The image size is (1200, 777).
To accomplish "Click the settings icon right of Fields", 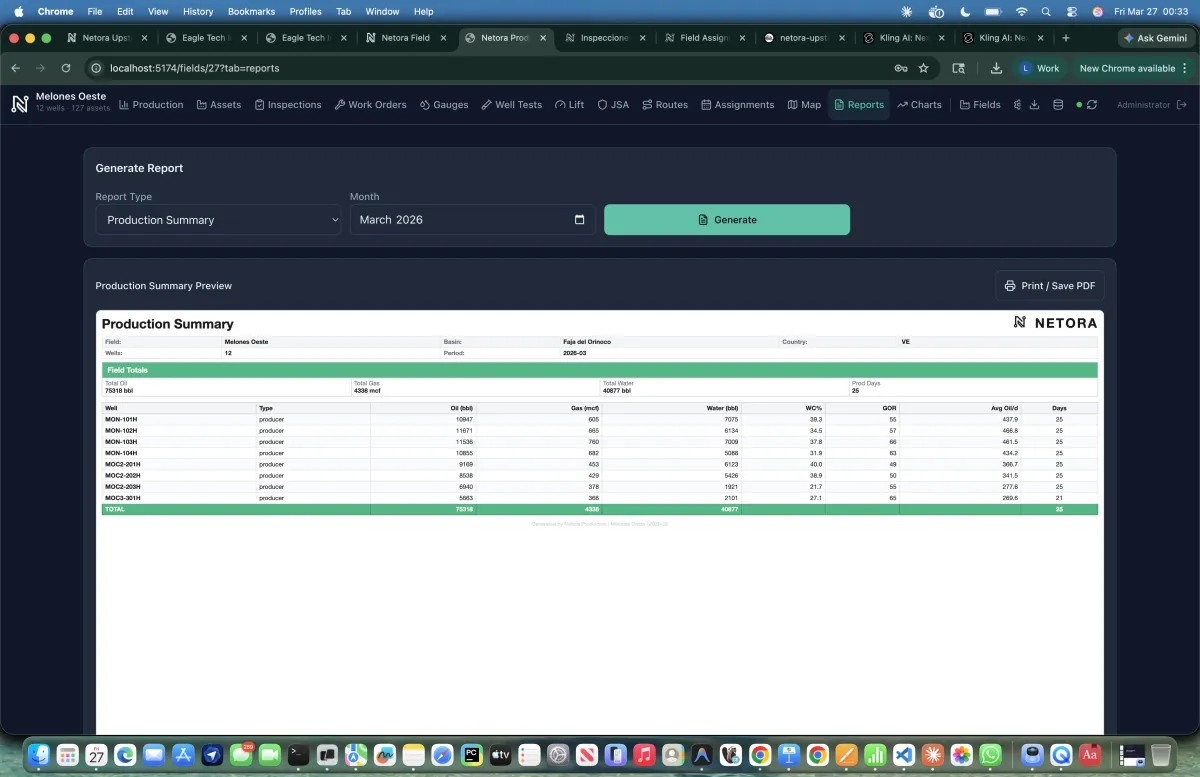I will click(1017, 105).
